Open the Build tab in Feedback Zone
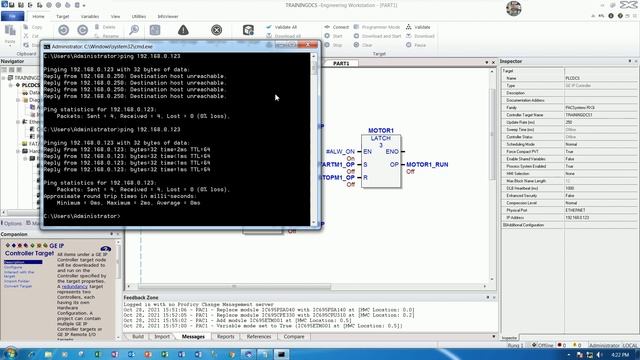The image size is (640, 360). pos(138,337)
